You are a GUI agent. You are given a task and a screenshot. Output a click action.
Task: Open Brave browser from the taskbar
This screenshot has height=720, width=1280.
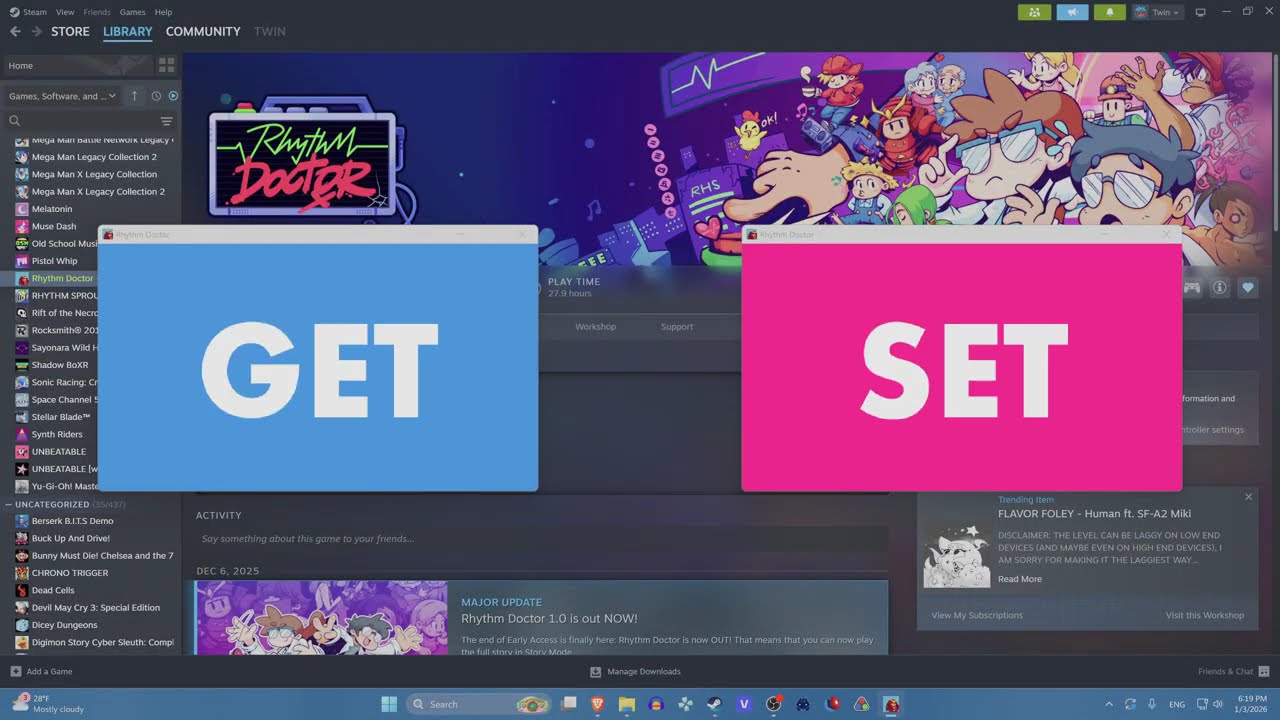[x=598, y=704]
